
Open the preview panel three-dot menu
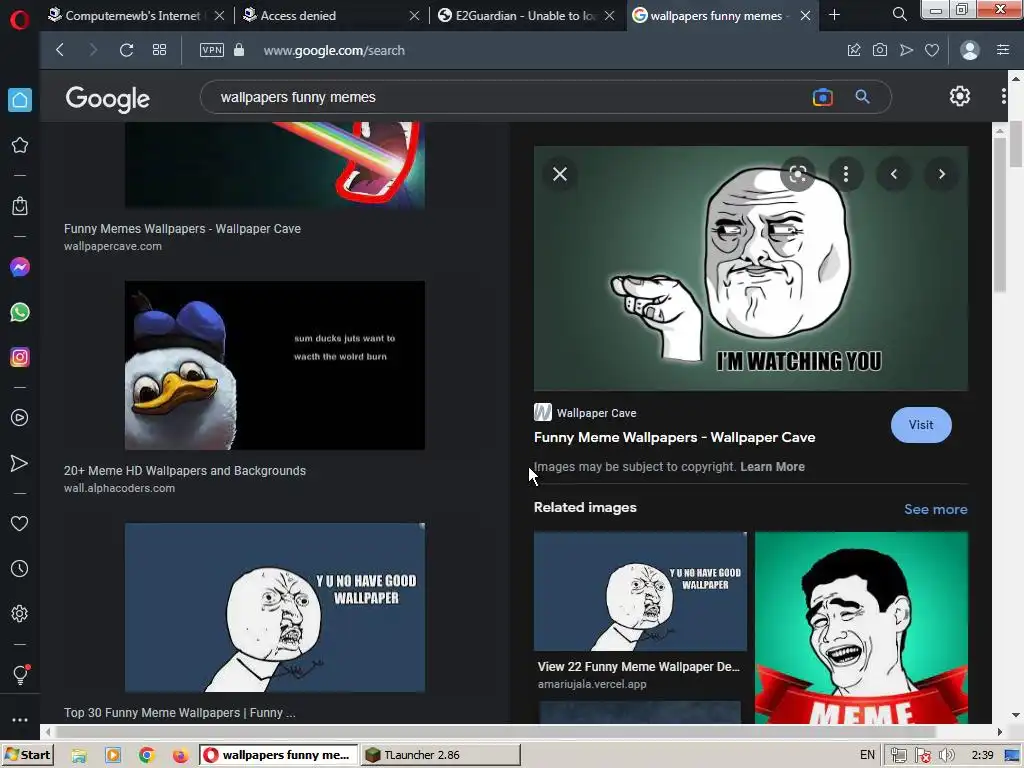tap(846, 174)
